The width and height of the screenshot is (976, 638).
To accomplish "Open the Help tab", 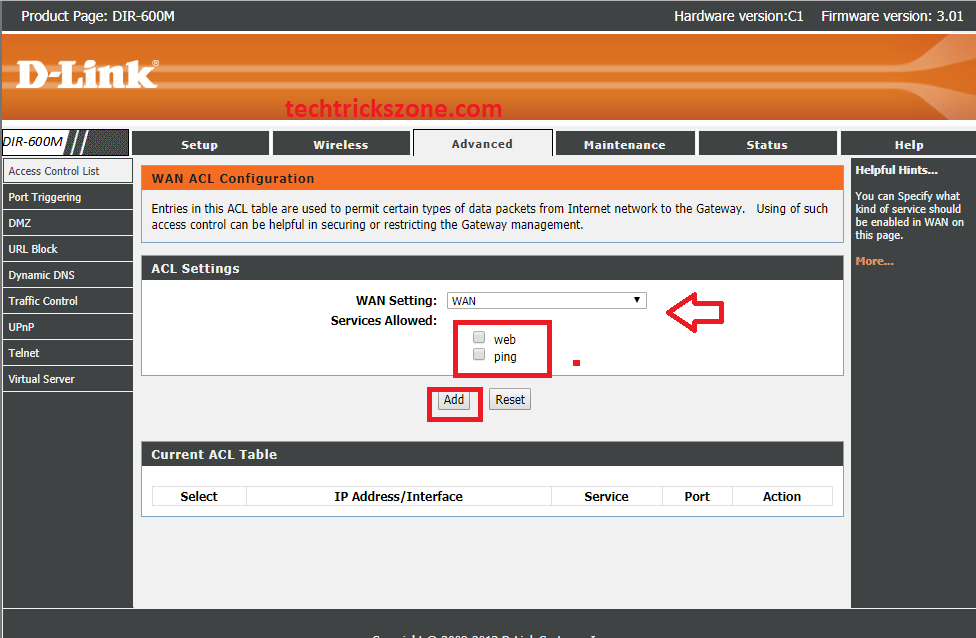I will click(x=908, y=145).
